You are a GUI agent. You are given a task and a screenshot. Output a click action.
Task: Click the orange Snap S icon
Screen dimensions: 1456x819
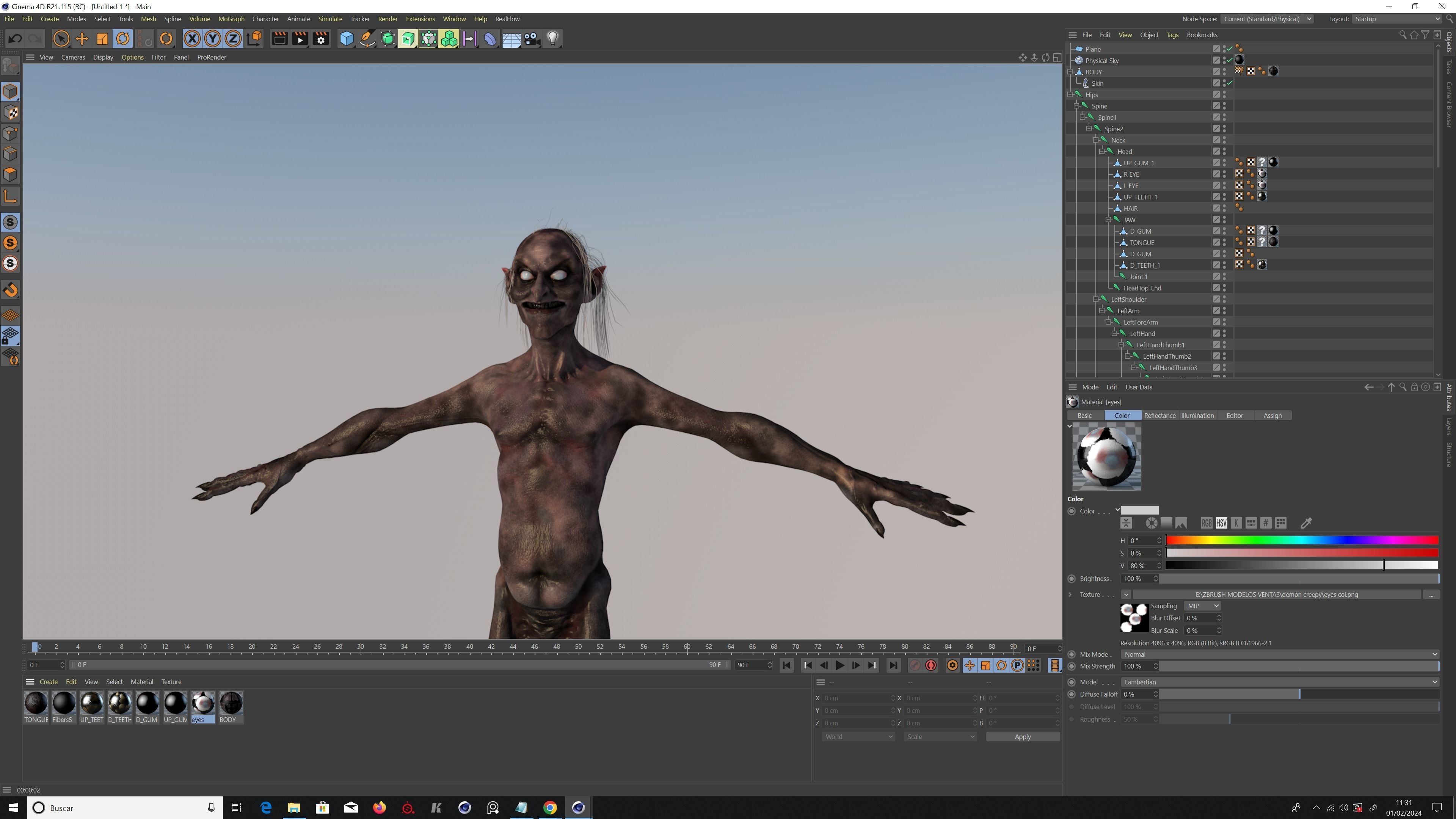(x=10, y=243)
